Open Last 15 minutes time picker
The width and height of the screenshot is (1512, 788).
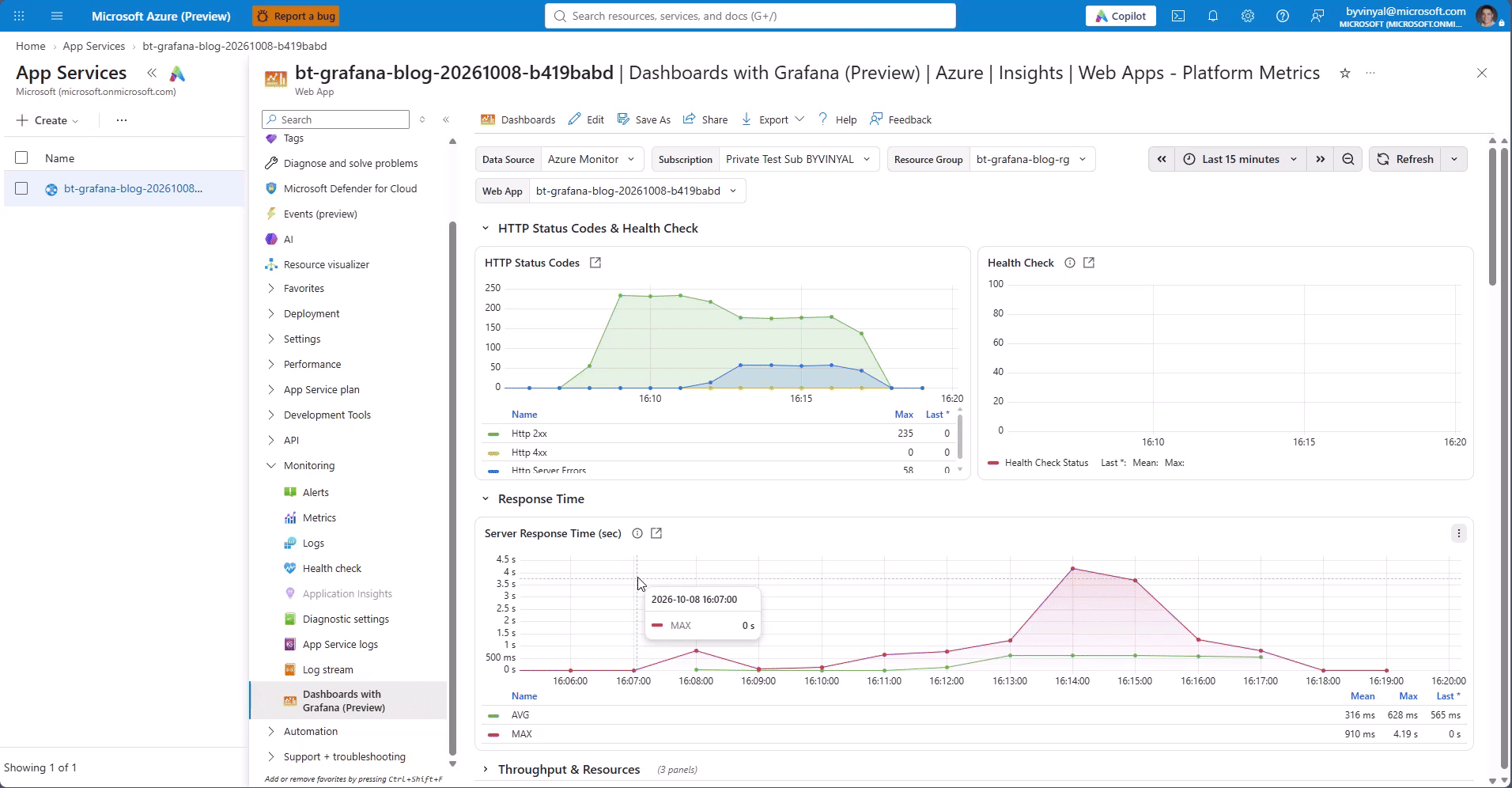pos(1241,159)
